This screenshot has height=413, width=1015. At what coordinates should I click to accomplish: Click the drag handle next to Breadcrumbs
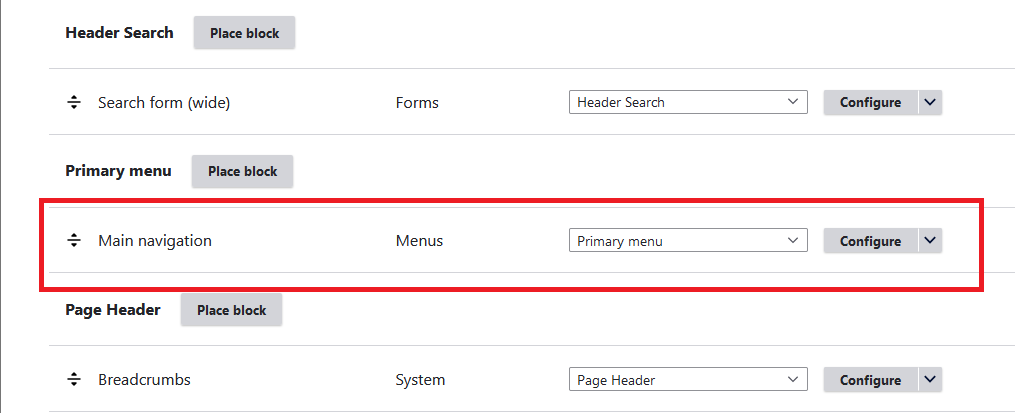pyautogui.click(x=74, y=380)
